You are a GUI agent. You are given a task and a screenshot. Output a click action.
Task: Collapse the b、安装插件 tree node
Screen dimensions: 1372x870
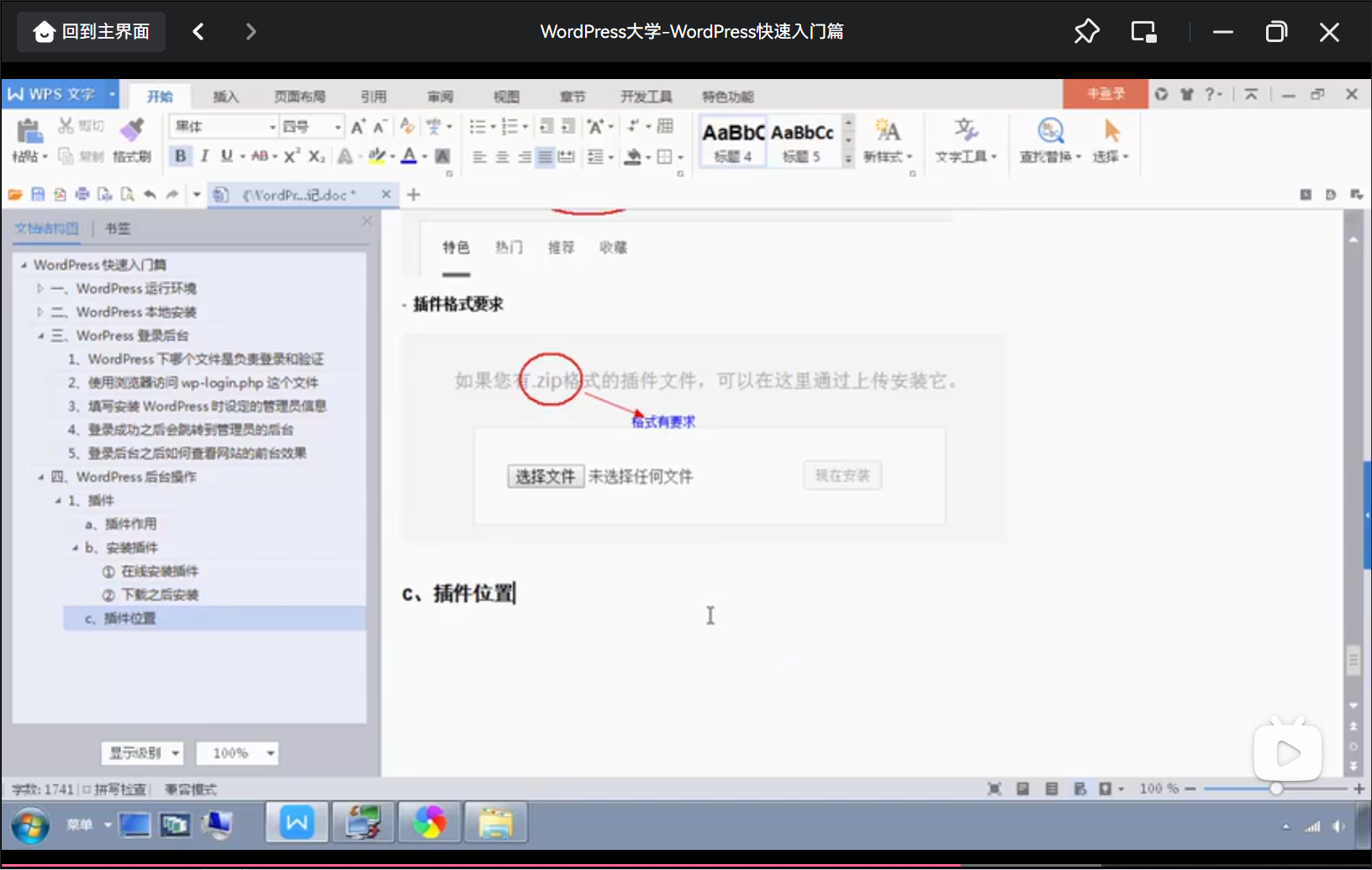click(x=76, y=548)
